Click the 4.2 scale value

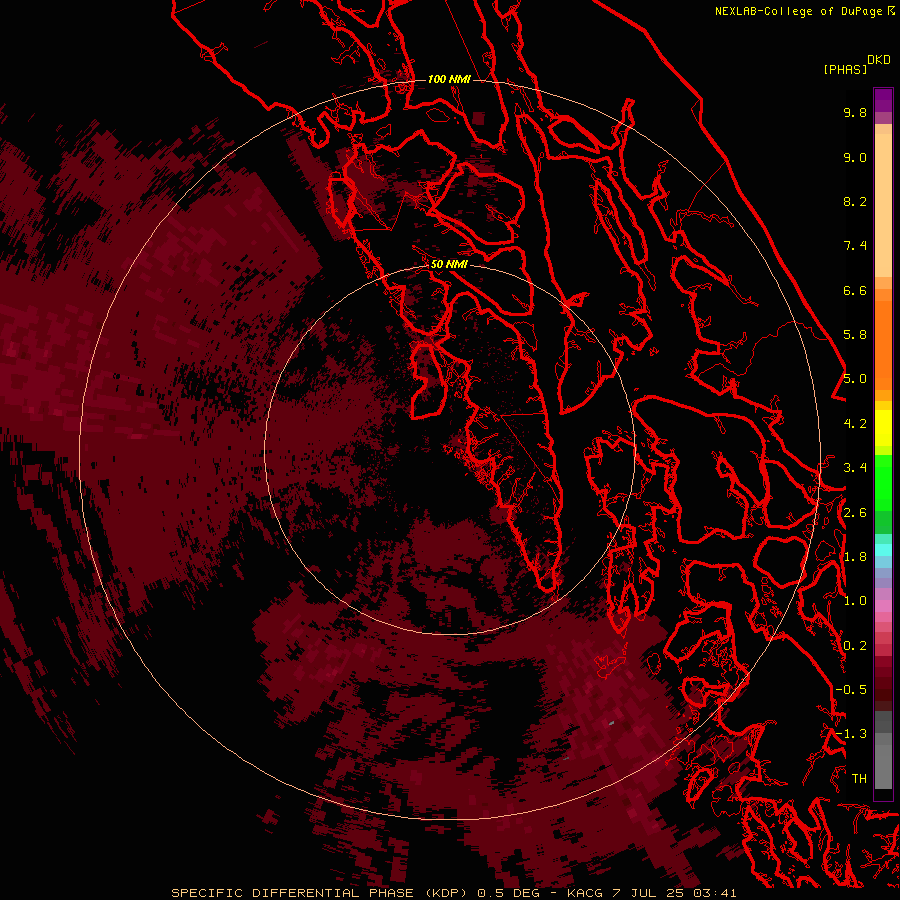[855, 424]
